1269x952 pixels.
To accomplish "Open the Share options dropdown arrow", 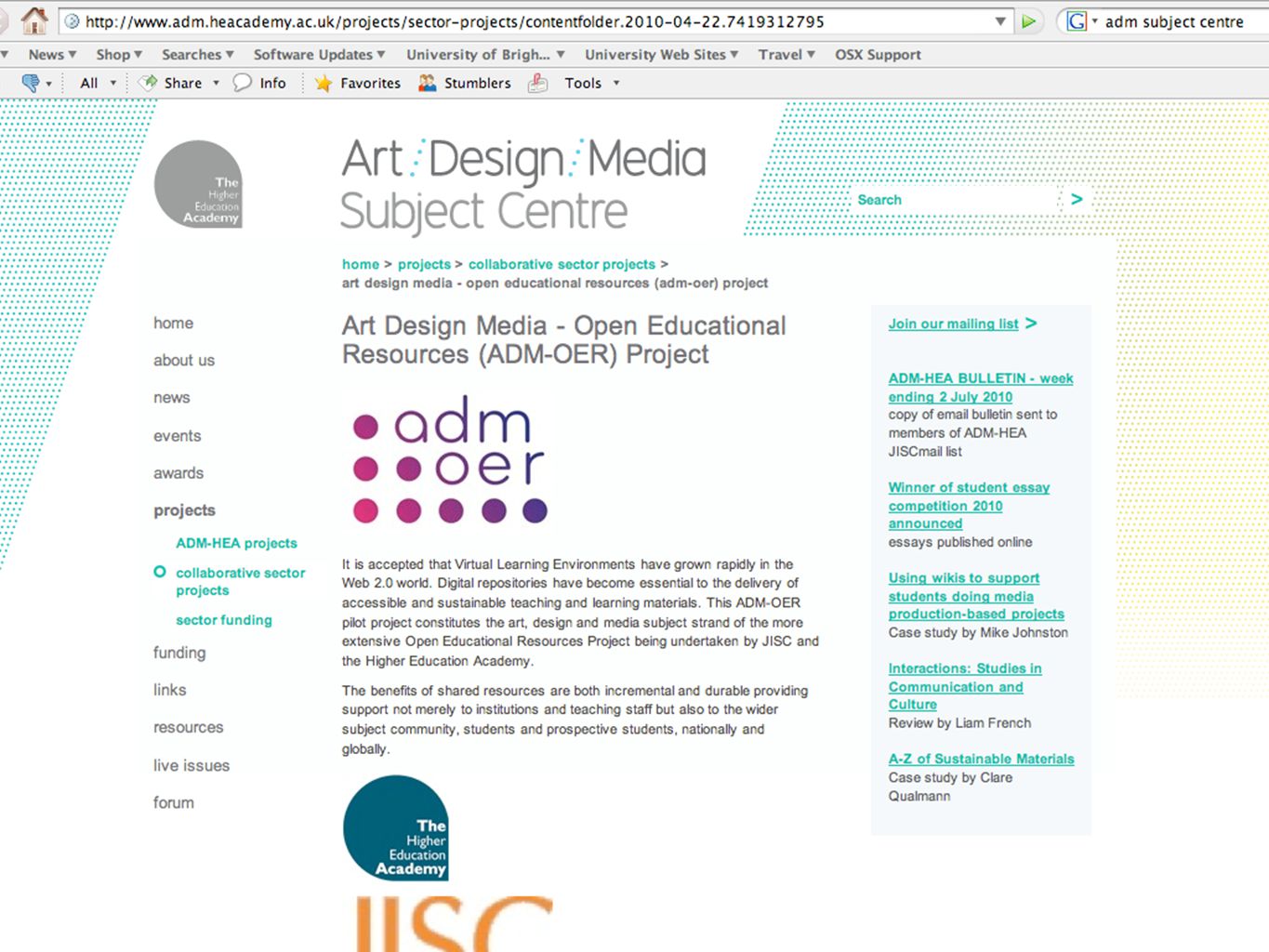I will tap(217, 83).
